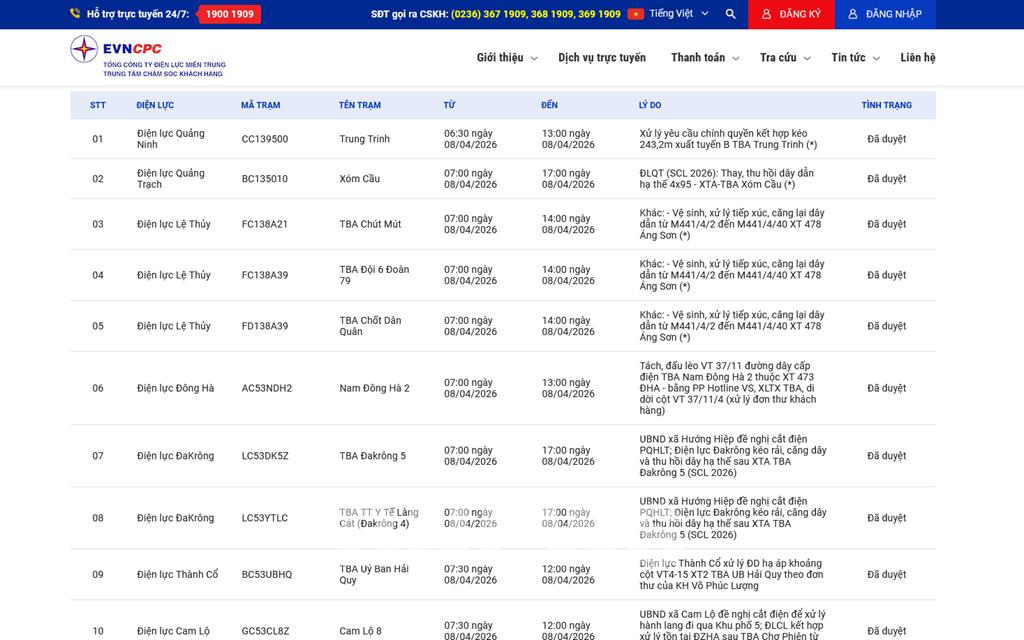Call the 1900 1909 hotline button
Screen dimensions: 1024x640
[x=229, y=14]
